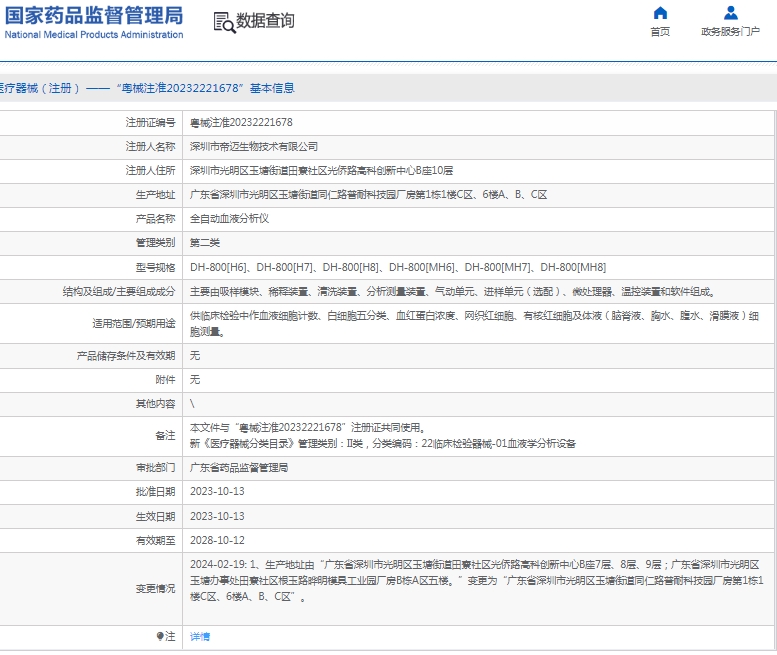
Task: Click the 政务服务门户 text link
Action: click(730, 32)
